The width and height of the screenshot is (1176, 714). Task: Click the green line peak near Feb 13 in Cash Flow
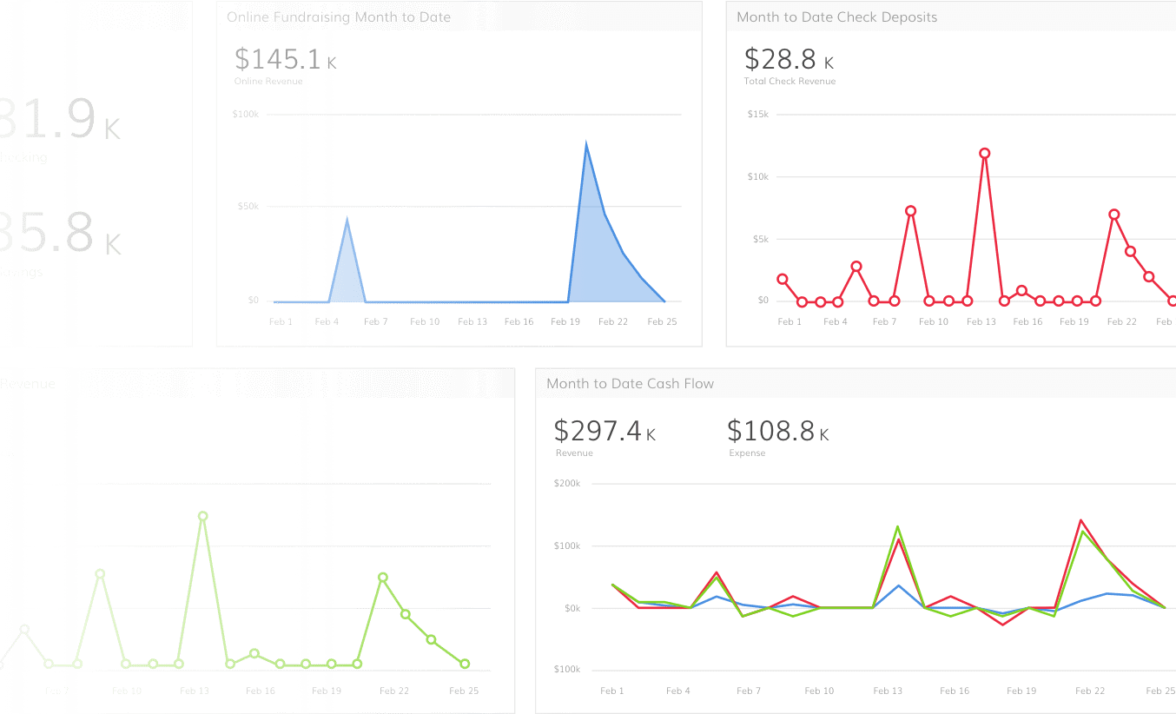tap(898, 526)
